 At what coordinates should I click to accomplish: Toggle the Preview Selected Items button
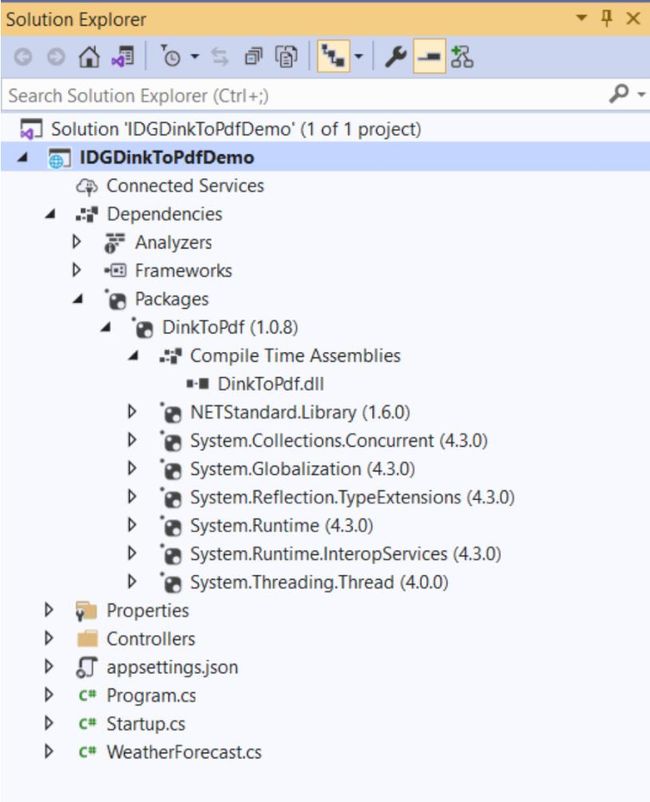click(x=429, y=56)
